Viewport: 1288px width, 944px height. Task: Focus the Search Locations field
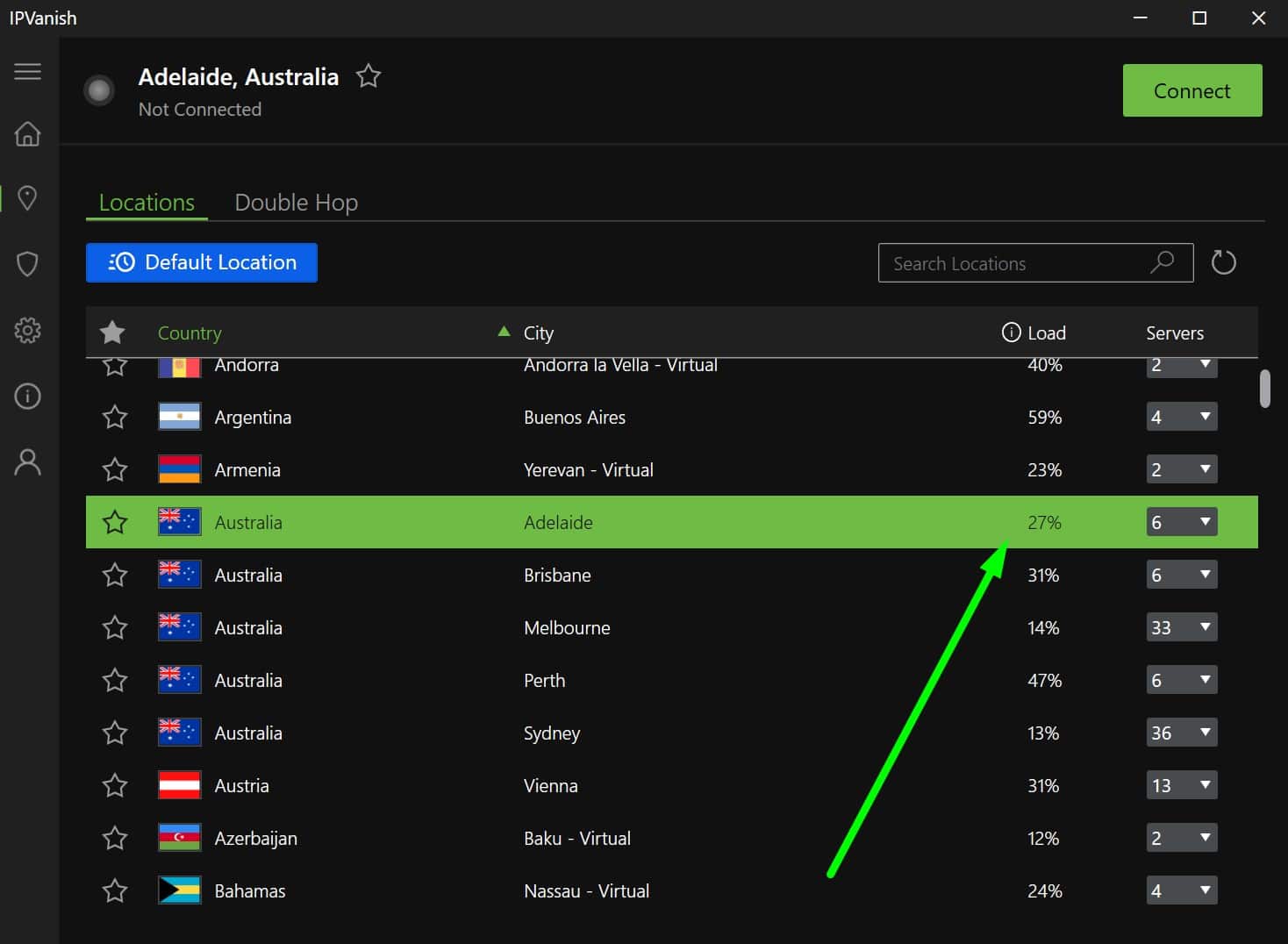click(x=1035, y=262)
